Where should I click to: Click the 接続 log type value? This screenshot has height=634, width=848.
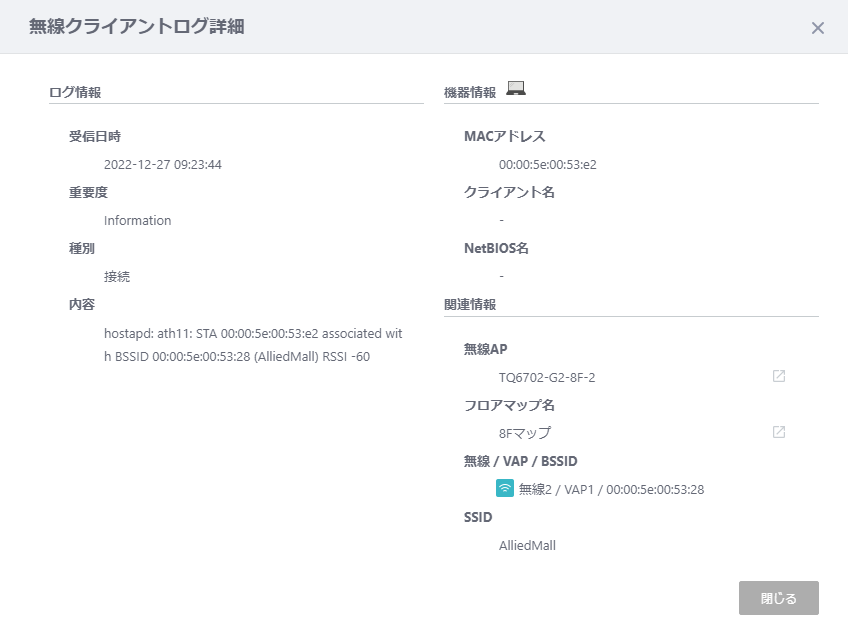click(x=117, y=276)
